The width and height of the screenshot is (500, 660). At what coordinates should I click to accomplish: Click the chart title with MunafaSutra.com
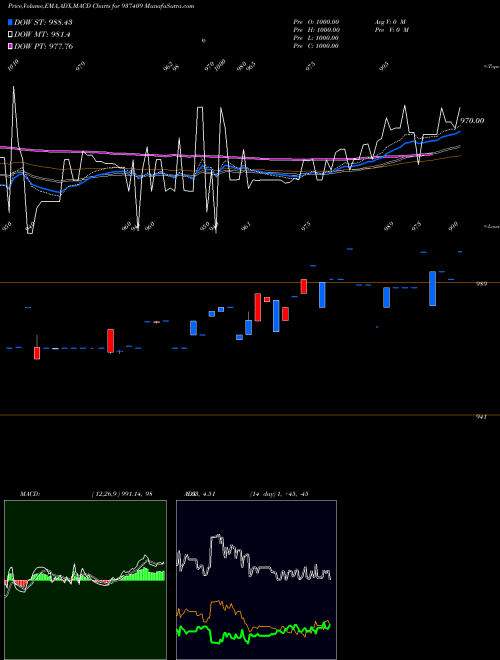pos(101,6)
